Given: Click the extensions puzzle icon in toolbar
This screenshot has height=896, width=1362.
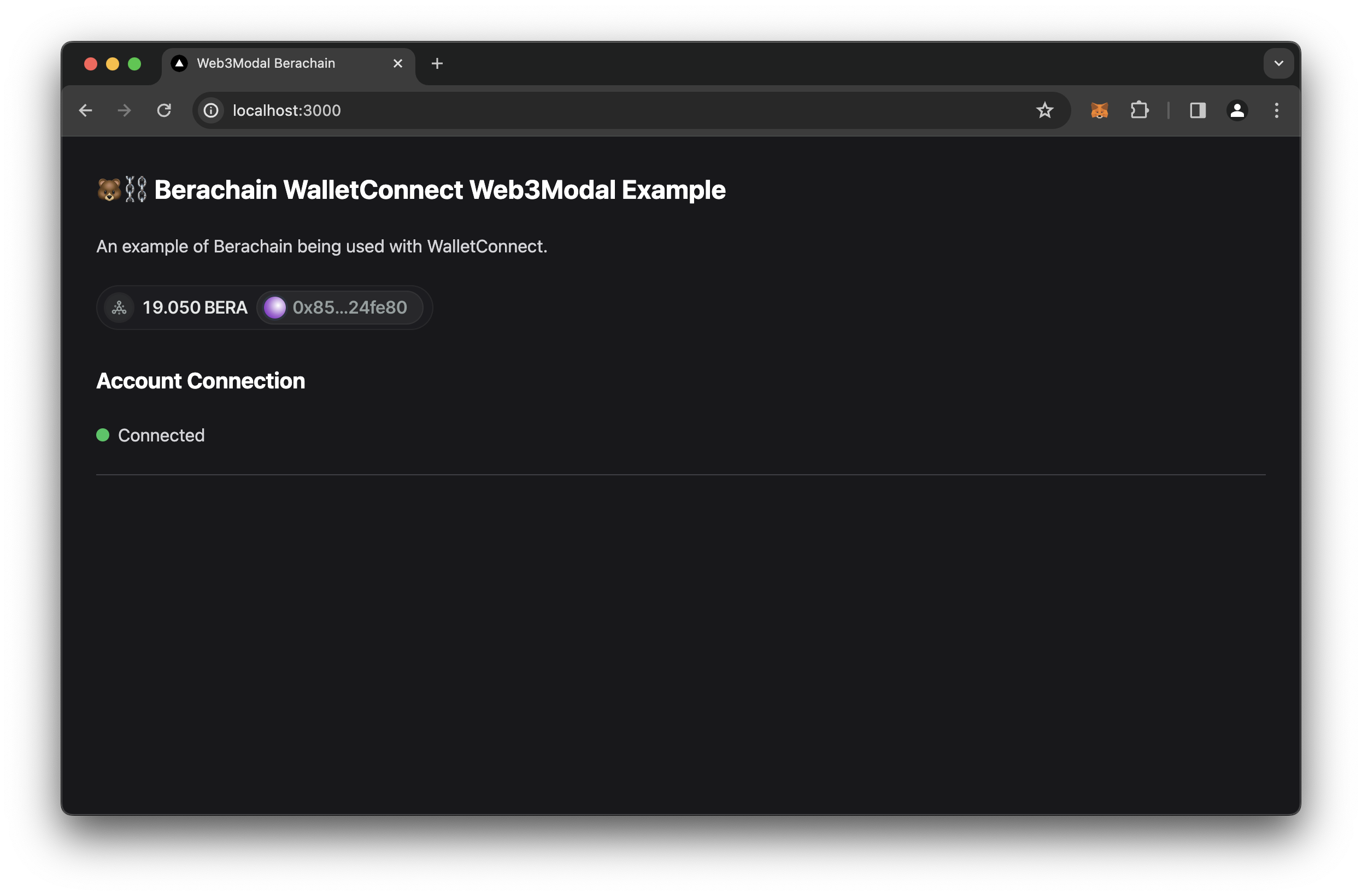Looking at the screenshot, I should [x=1138, y=110].
